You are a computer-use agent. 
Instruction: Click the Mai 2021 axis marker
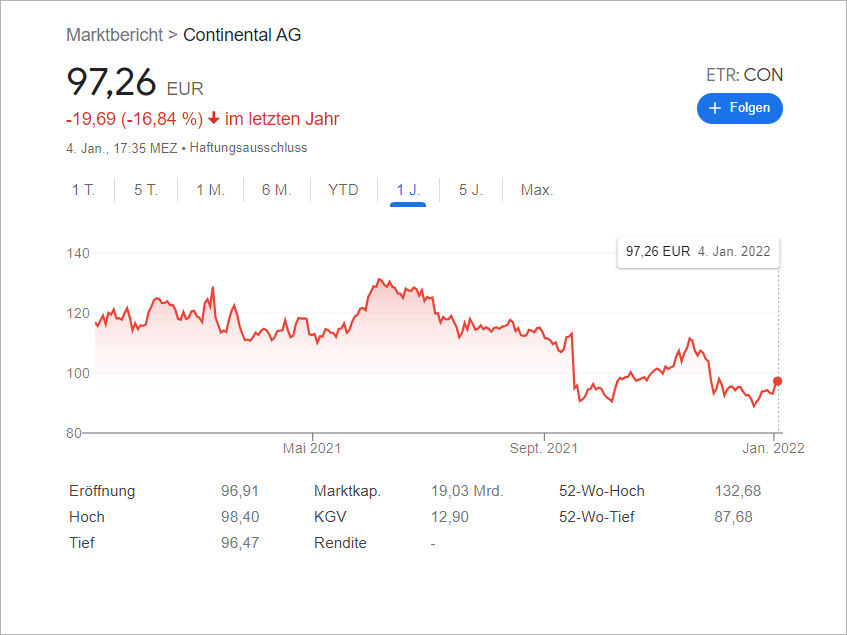[312, 448]
